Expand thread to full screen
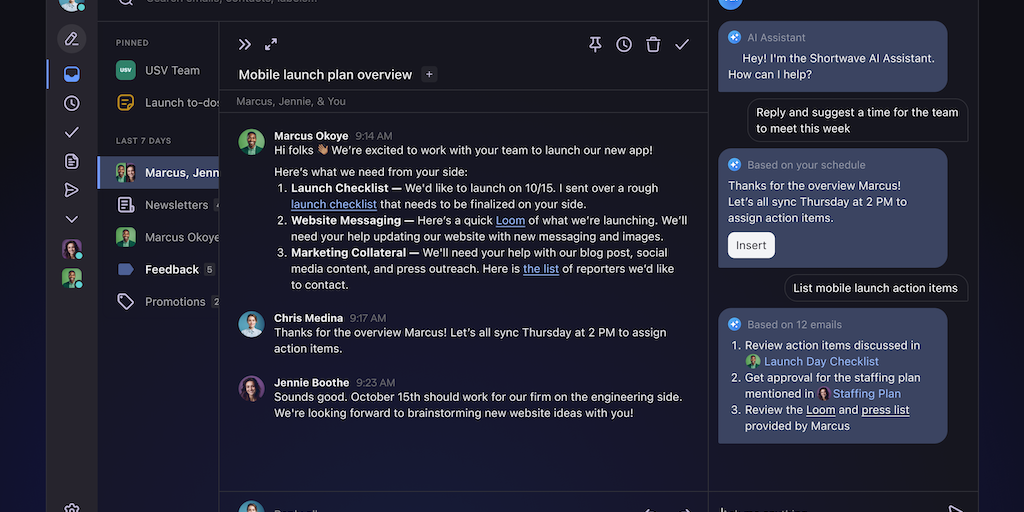The height and width of the screenshot is (512, 1024). (x=271, y=44)
